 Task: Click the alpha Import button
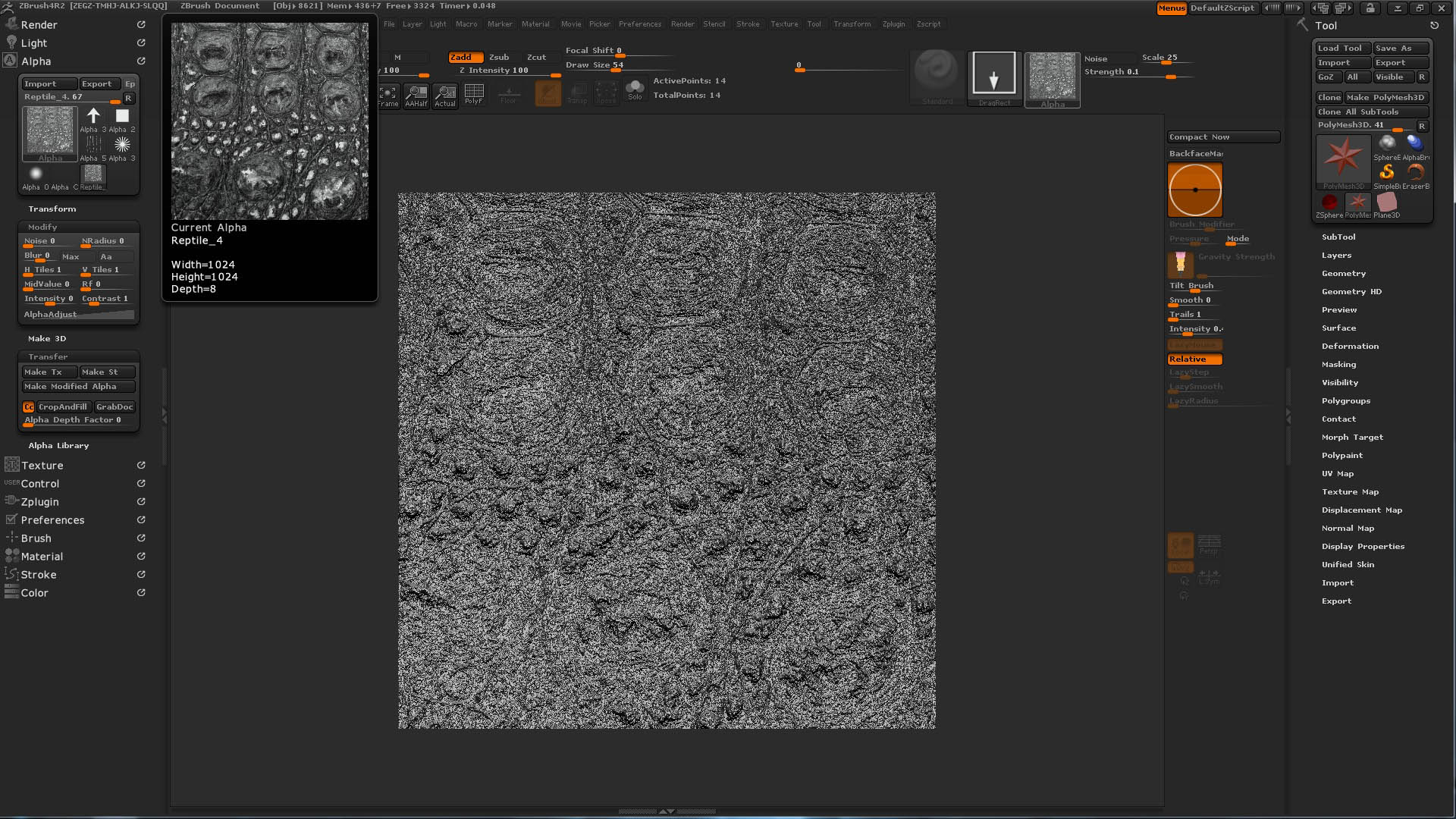pos(49,83)
